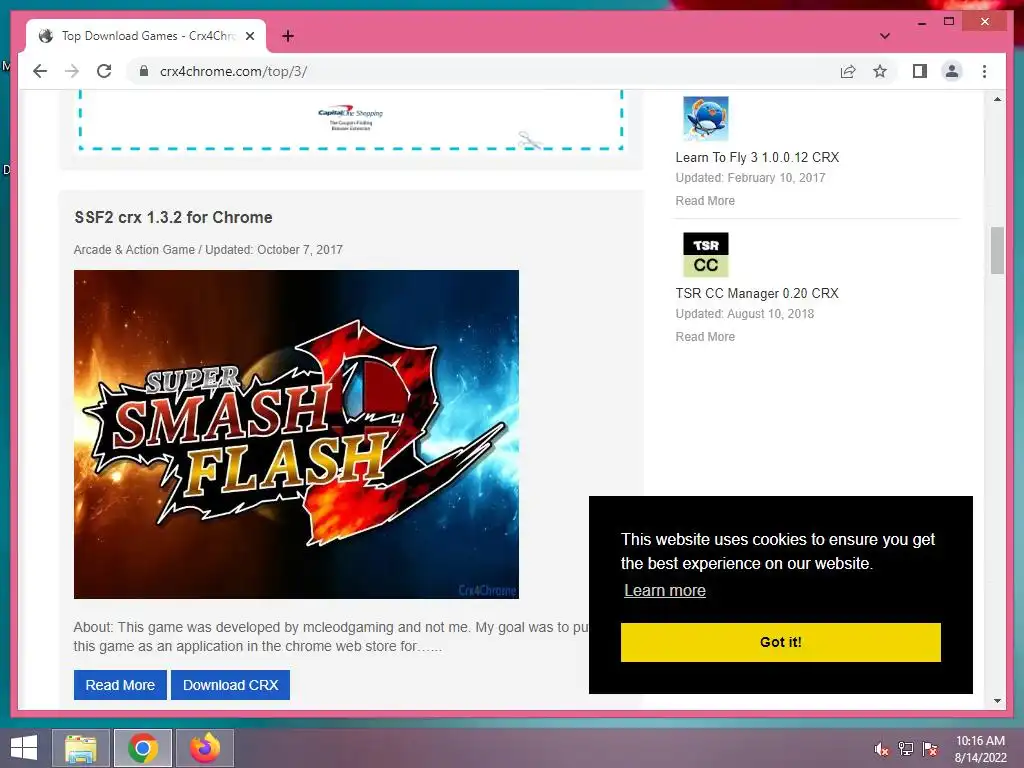
Task: Click the Download CRX button
Action: coord(231,685)
